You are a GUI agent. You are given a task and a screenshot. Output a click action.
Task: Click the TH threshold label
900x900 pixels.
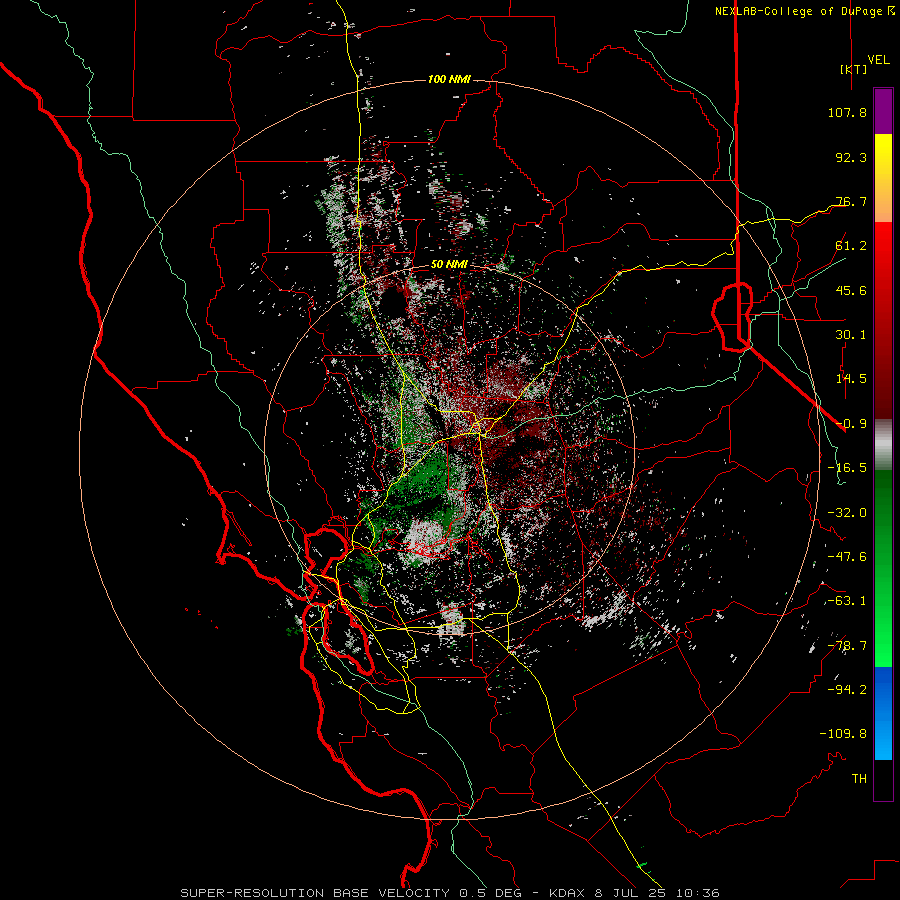tap(859, 779)
